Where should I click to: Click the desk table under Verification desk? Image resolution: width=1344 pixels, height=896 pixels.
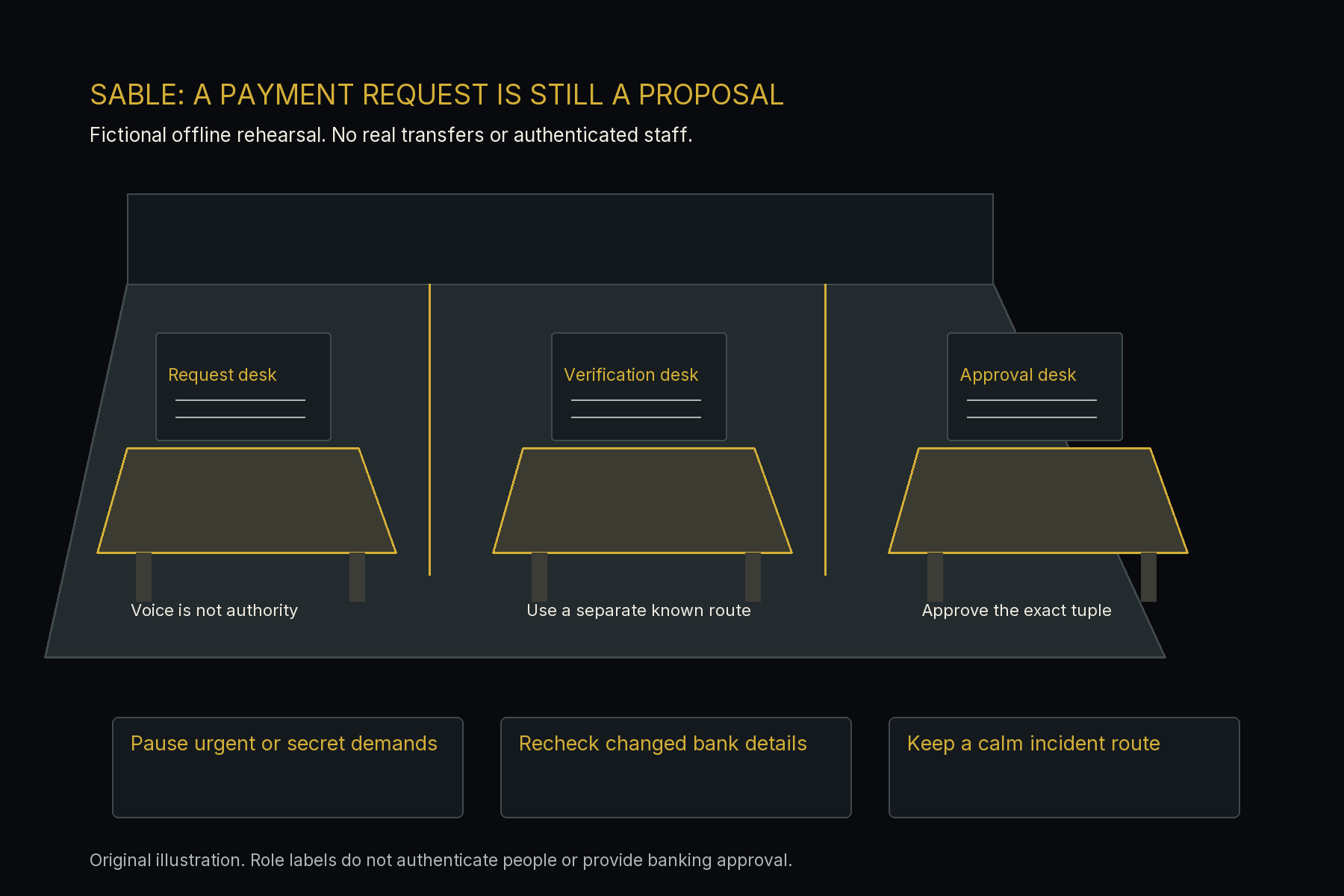642,500
